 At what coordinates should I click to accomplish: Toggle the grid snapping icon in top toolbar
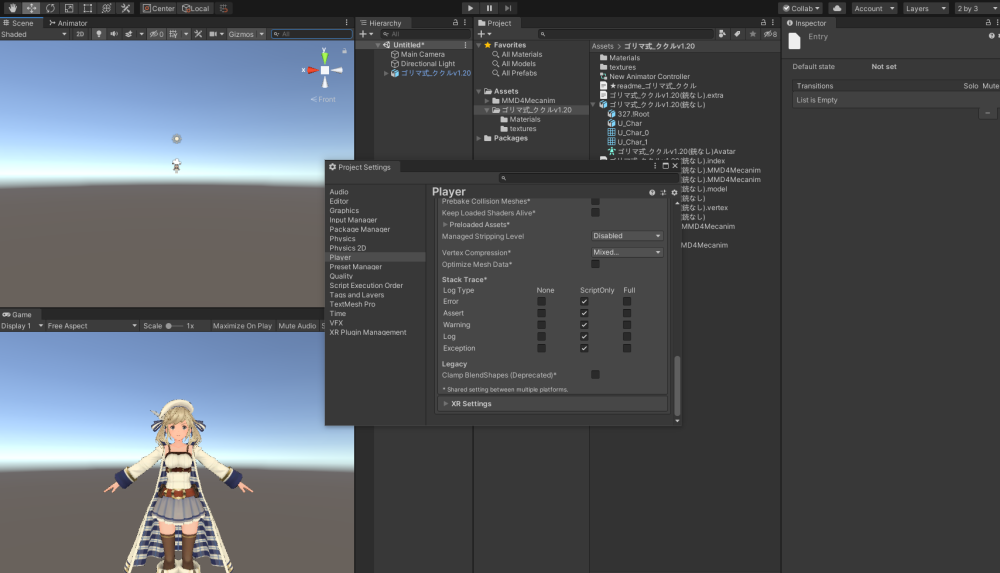224,8
